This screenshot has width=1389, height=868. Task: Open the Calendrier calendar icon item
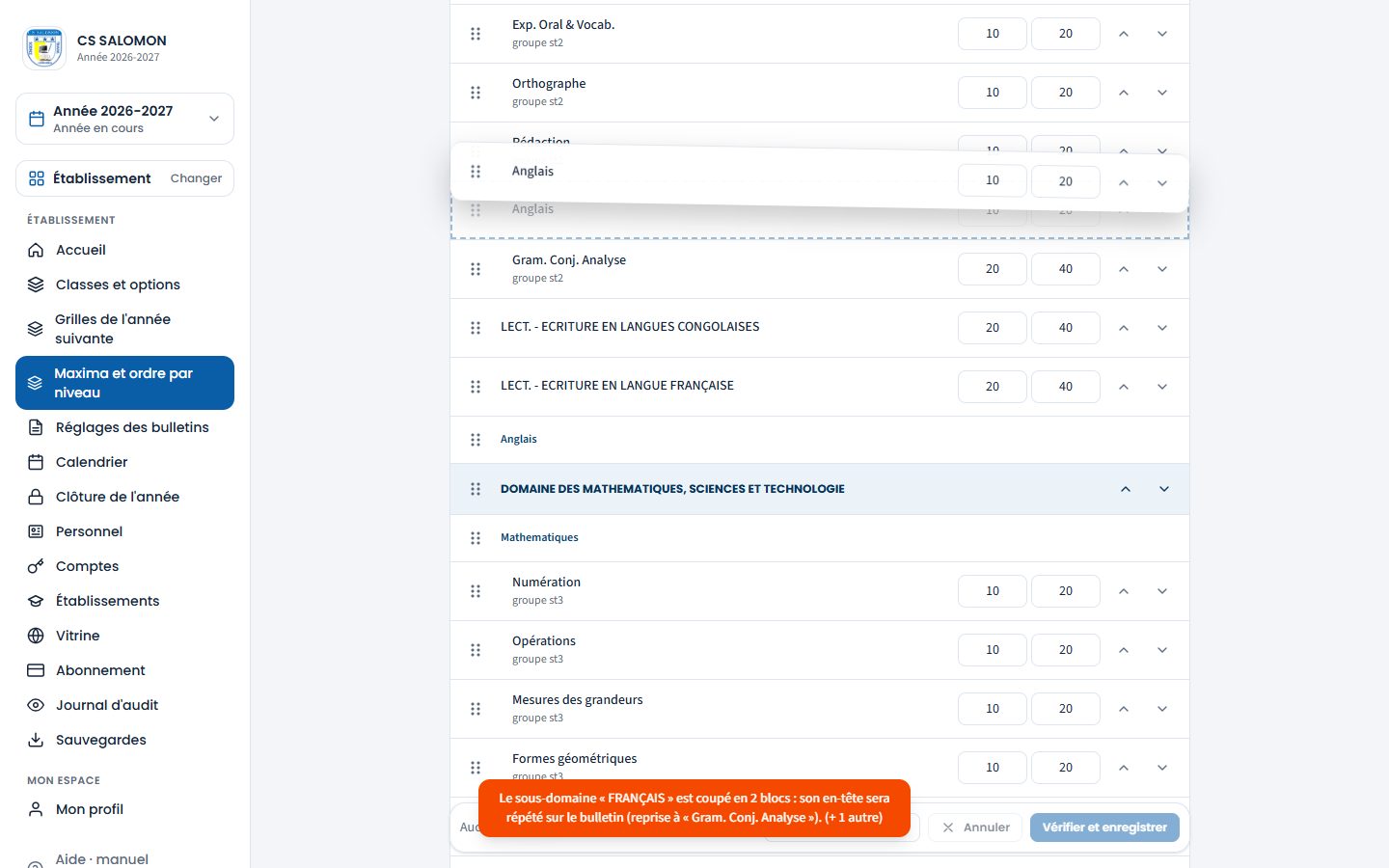[x=36, y=462]
